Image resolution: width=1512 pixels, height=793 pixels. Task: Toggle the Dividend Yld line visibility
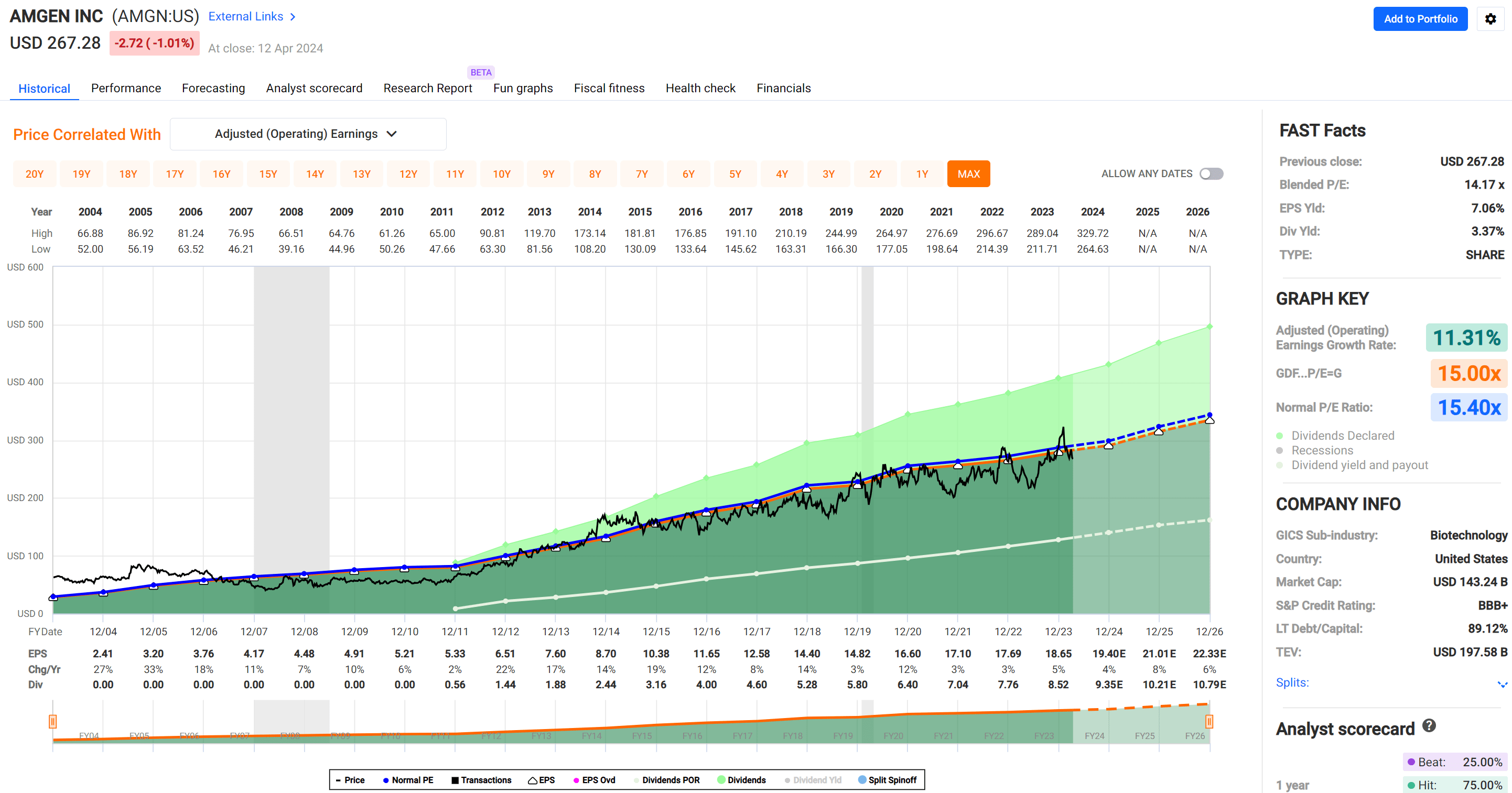[x=787, y=779]
